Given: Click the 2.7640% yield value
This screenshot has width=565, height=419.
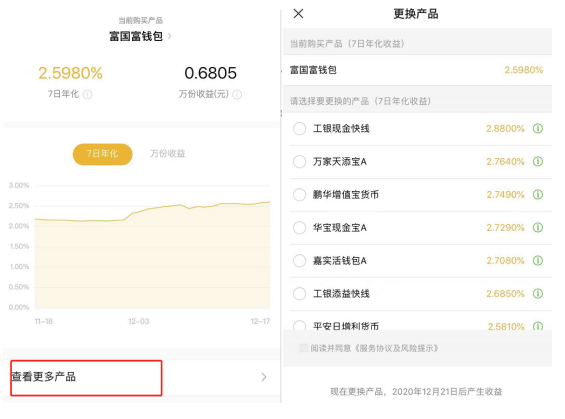Looking at the screenshot, I should click(505, 161).
